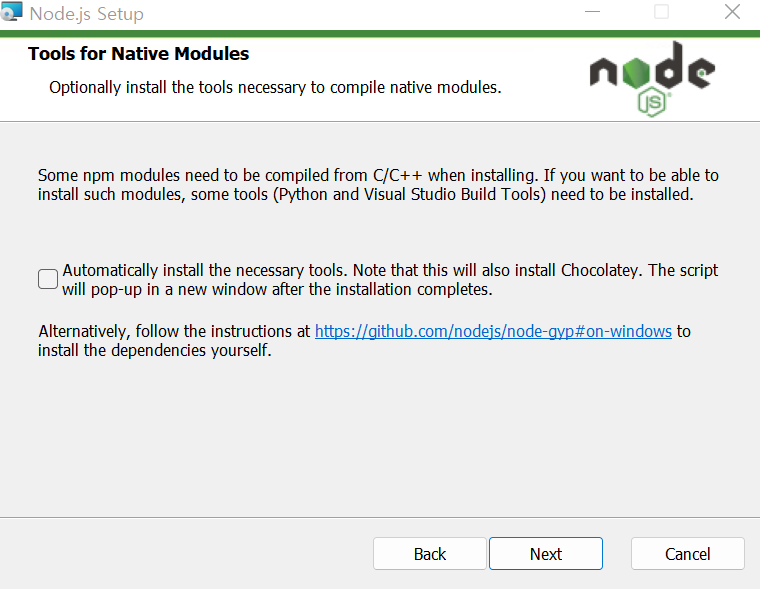The width and height of the screenshot is (760, 589).
Task: Go to the next setup step
Action: click(546, 554)
